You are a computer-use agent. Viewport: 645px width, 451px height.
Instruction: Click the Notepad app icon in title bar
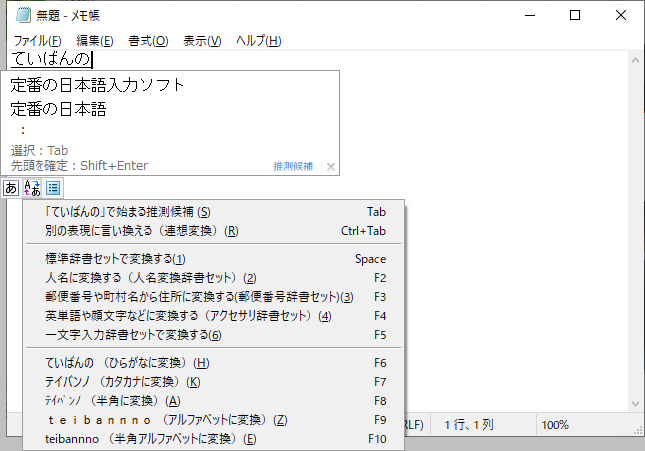(x=23, y=15)
